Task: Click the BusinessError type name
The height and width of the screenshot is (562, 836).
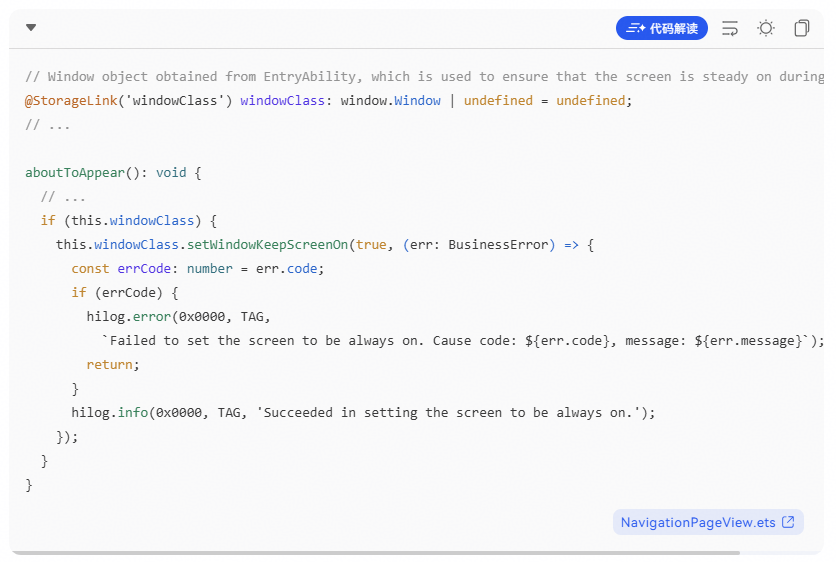Action: point(498,245)
